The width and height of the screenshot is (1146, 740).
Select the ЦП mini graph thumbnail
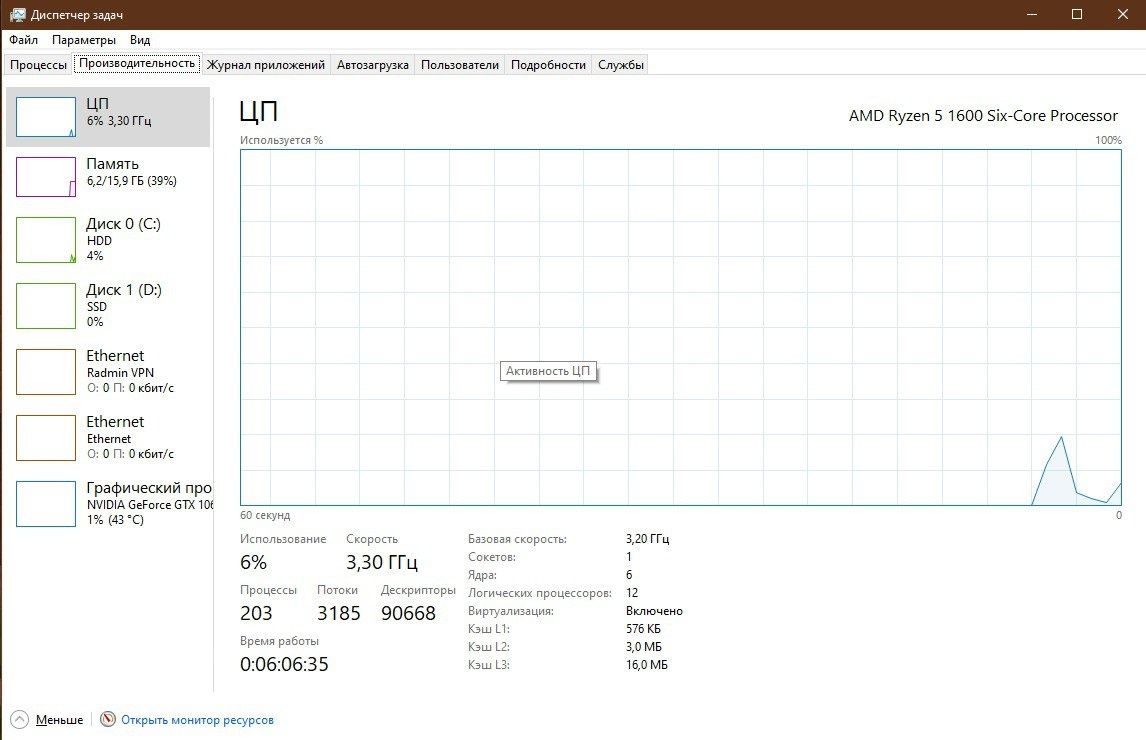coord(46,117)
